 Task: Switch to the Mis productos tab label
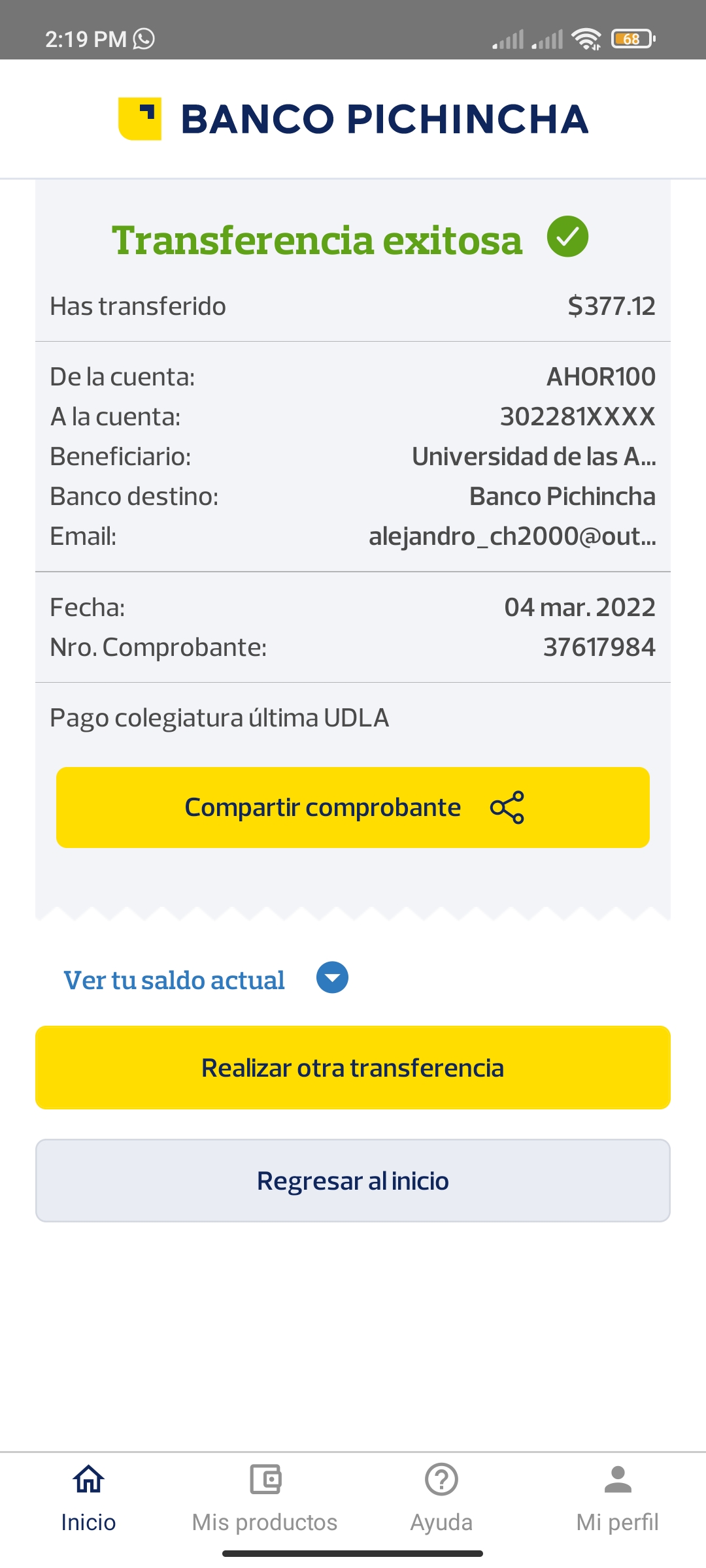265,1522
